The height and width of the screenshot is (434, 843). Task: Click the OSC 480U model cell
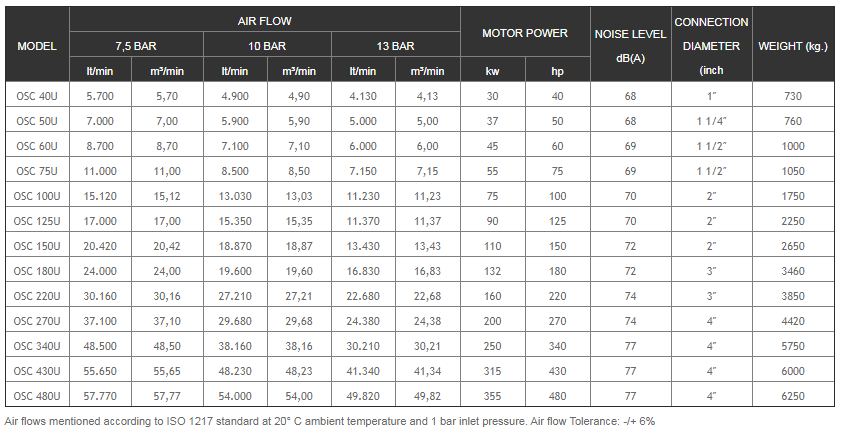tap(38, 395)
